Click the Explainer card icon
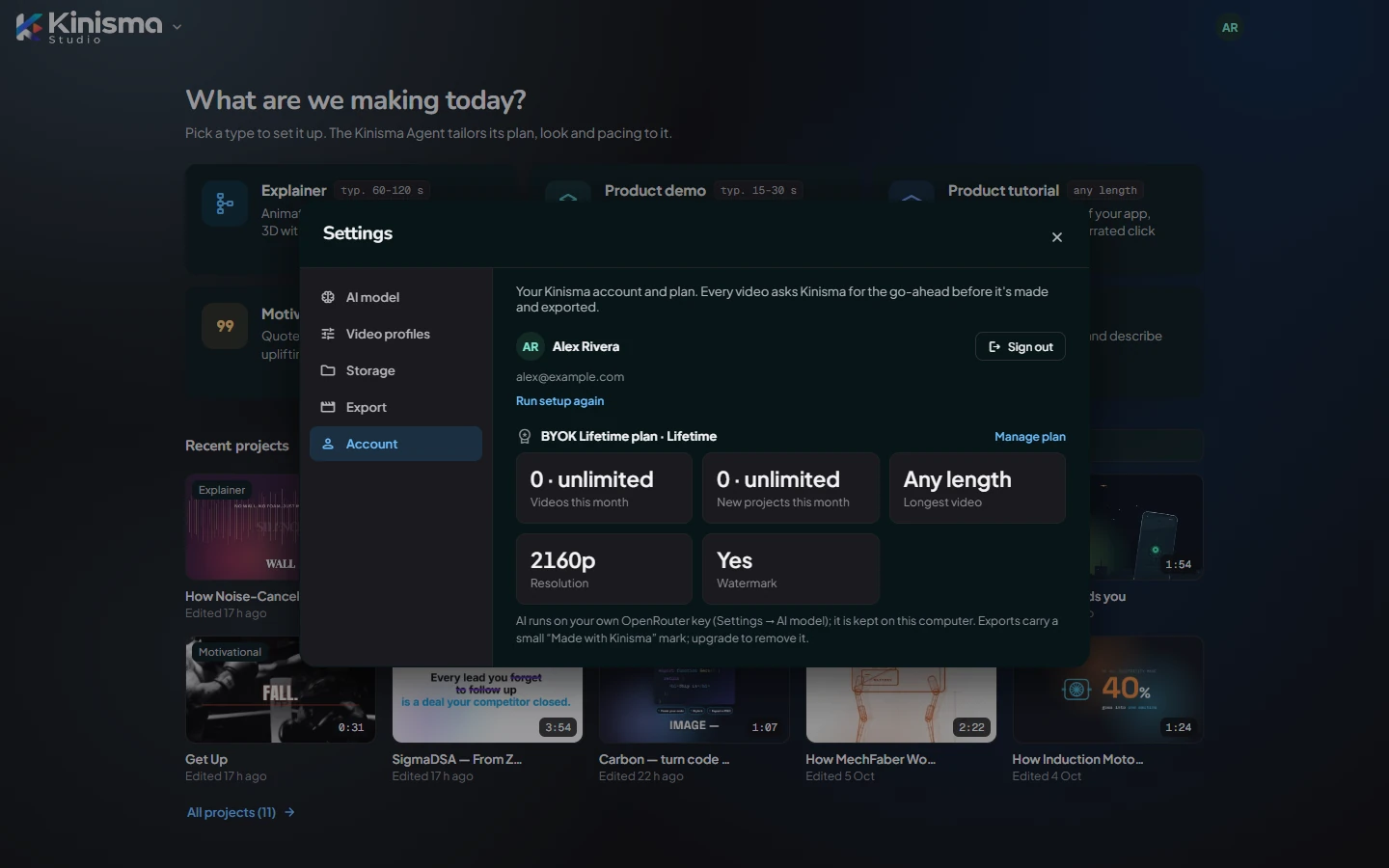Screen dimensions: 1389x868 [225, 203]
